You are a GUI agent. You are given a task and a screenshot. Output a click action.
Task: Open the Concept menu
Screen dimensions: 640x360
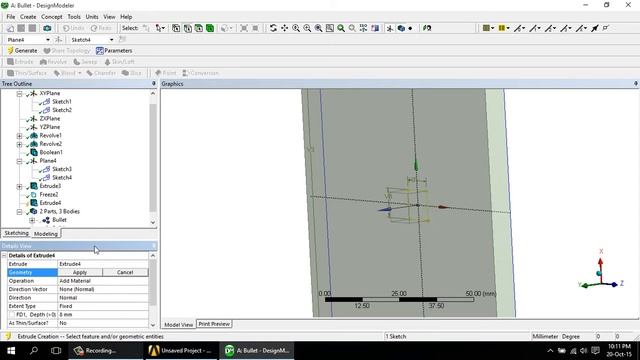[x=52, y=17]
